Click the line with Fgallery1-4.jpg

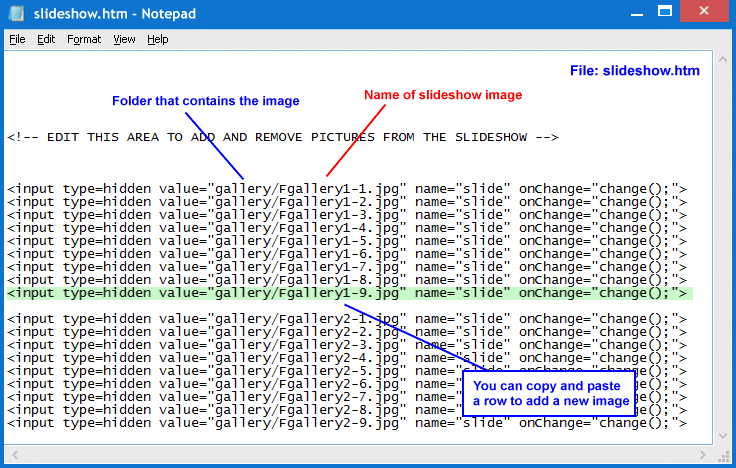coord(347,228)
